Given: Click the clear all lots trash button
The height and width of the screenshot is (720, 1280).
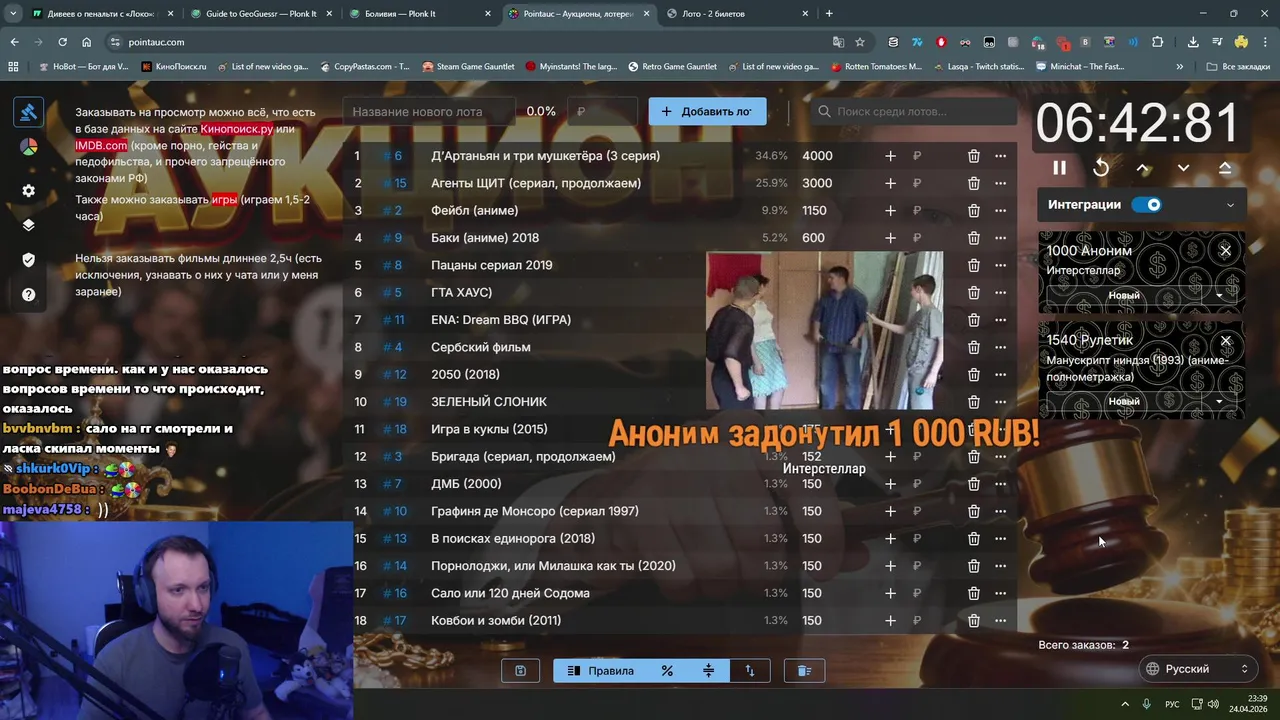Looking at the screenshot, I should coord(804,671).
